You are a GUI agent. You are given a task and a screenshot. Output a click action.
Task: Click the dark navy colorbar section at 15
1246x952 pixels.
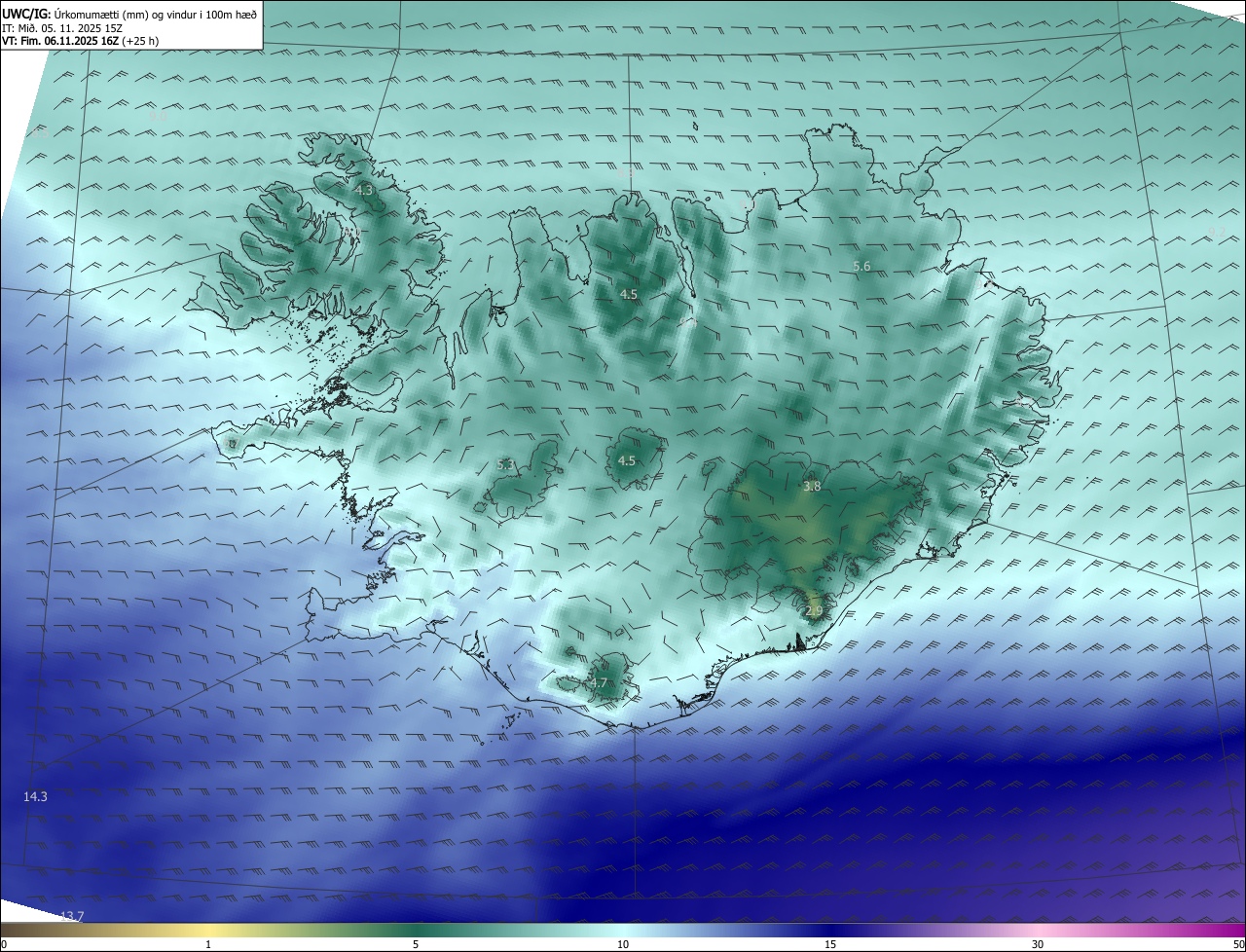[x=830, y=930]
